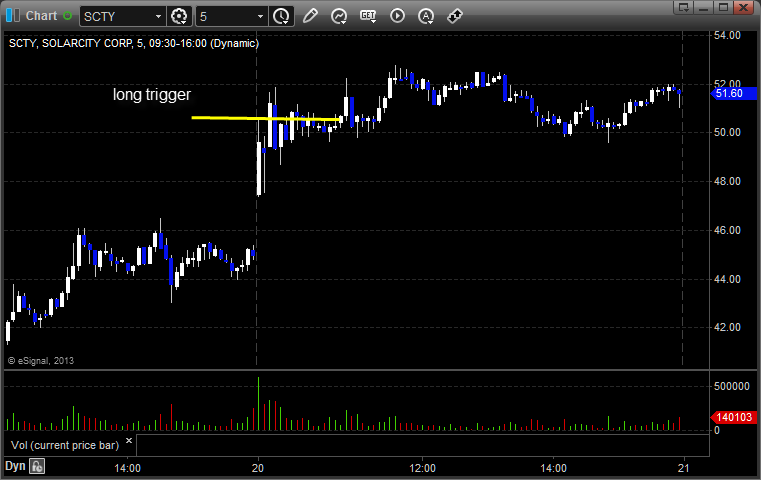Click the Vol (current price bar) label
The height and width of the screenshot is (480, 761).
65,445
